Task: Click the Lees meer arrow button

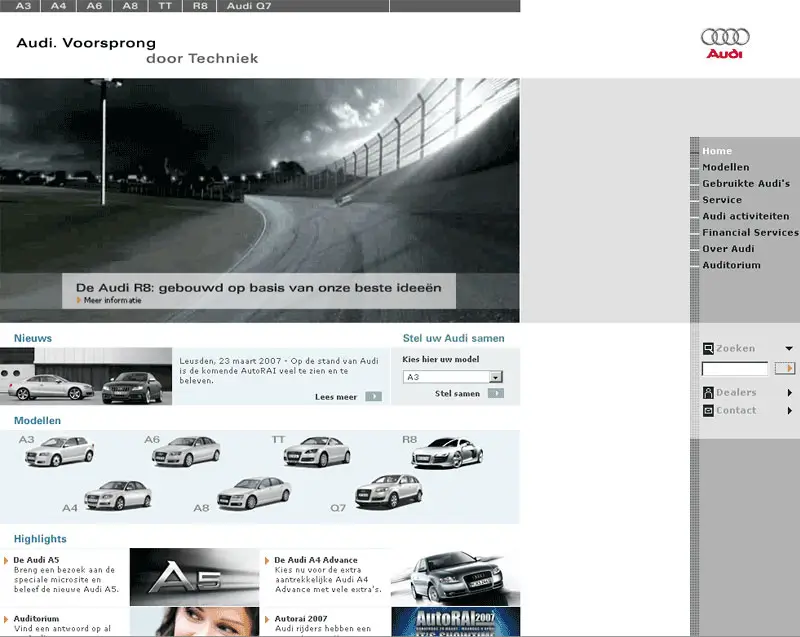Action: (x=373, y=397)
